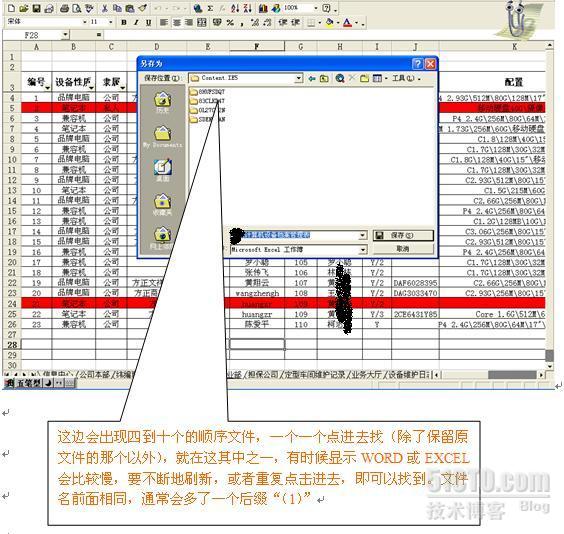This screenshot has width=564, height=534.
Task: Select row header 28
Action: (x=12, y=345)
